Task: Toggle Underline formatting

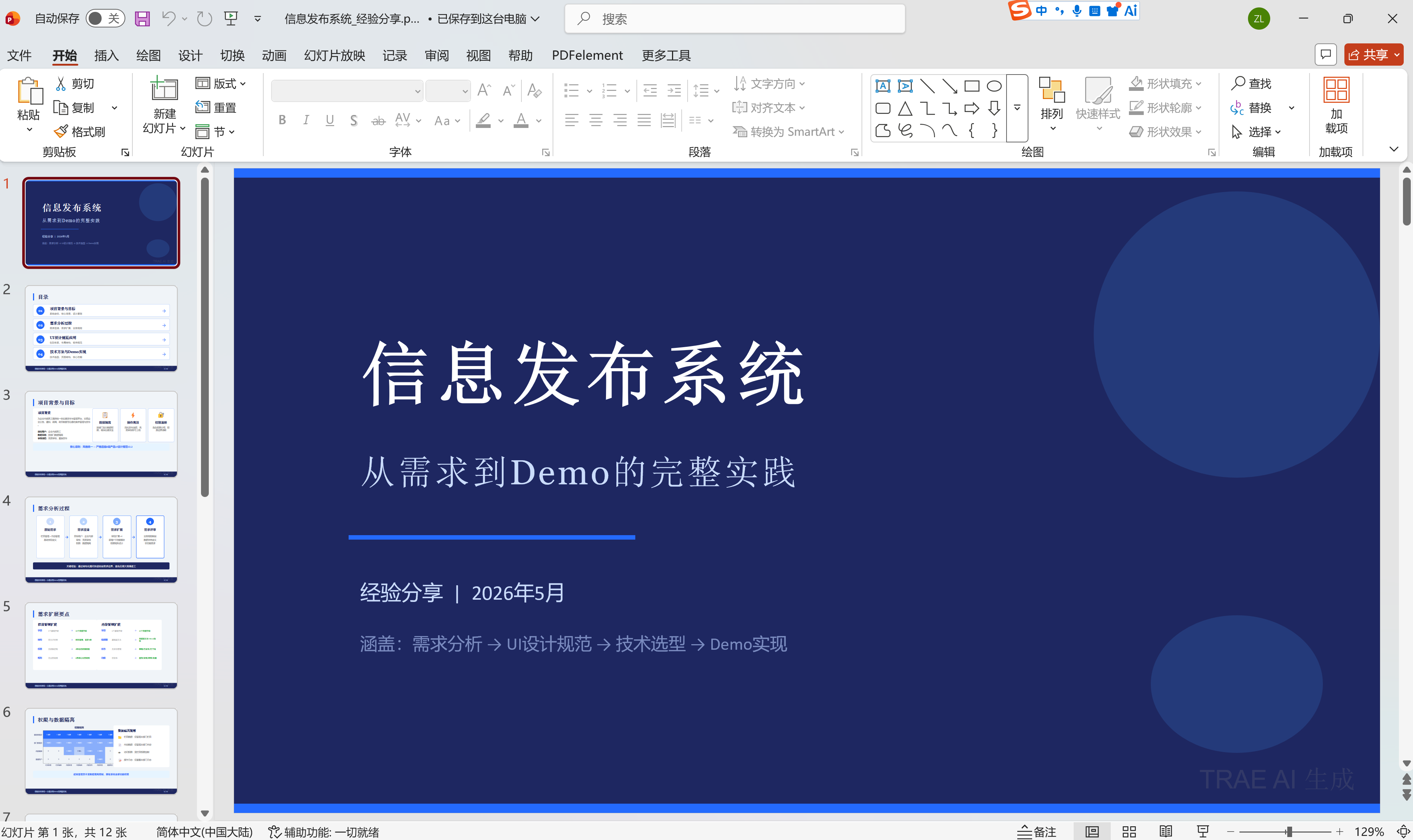Action: coord(330,120)
